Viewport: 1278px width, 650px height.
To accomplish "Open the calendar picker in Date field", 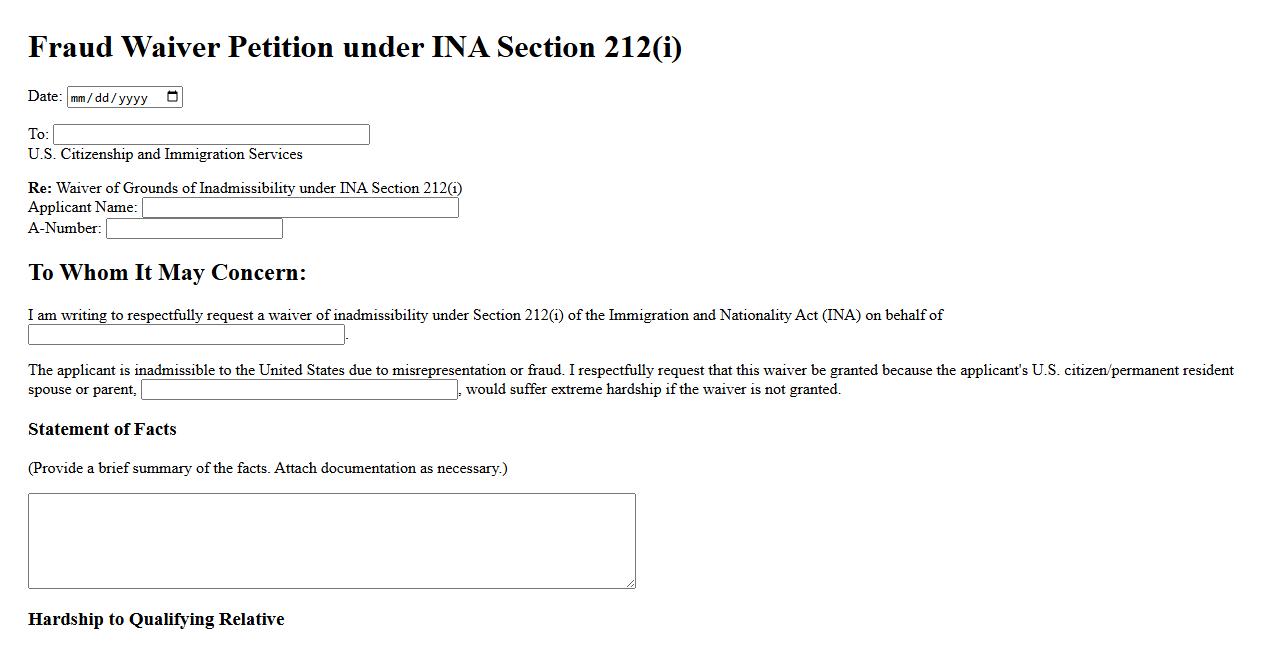I will coord(173,97).
